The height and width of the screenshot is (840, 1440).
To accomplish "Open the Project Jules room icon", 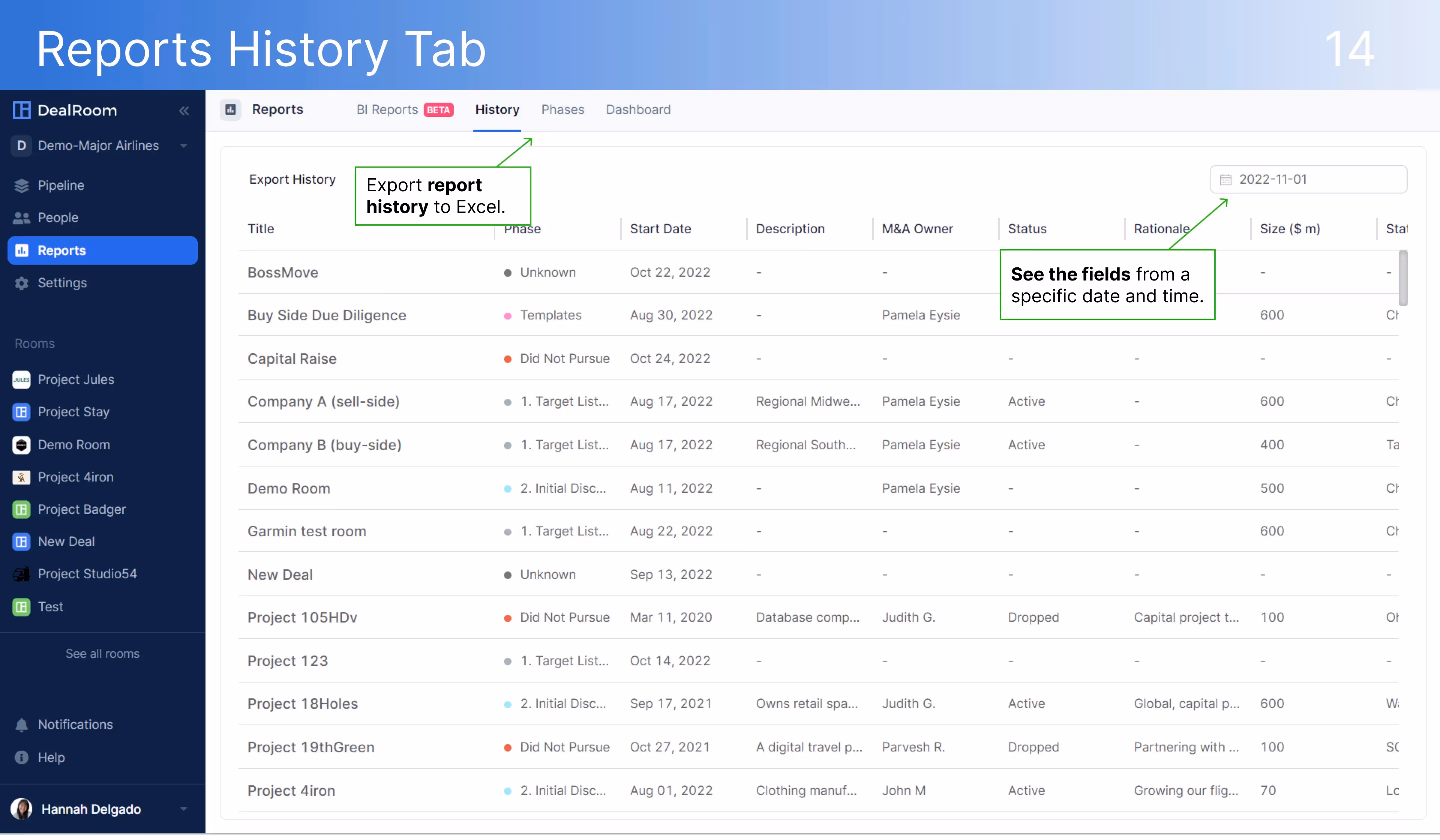I will point(21,379).
